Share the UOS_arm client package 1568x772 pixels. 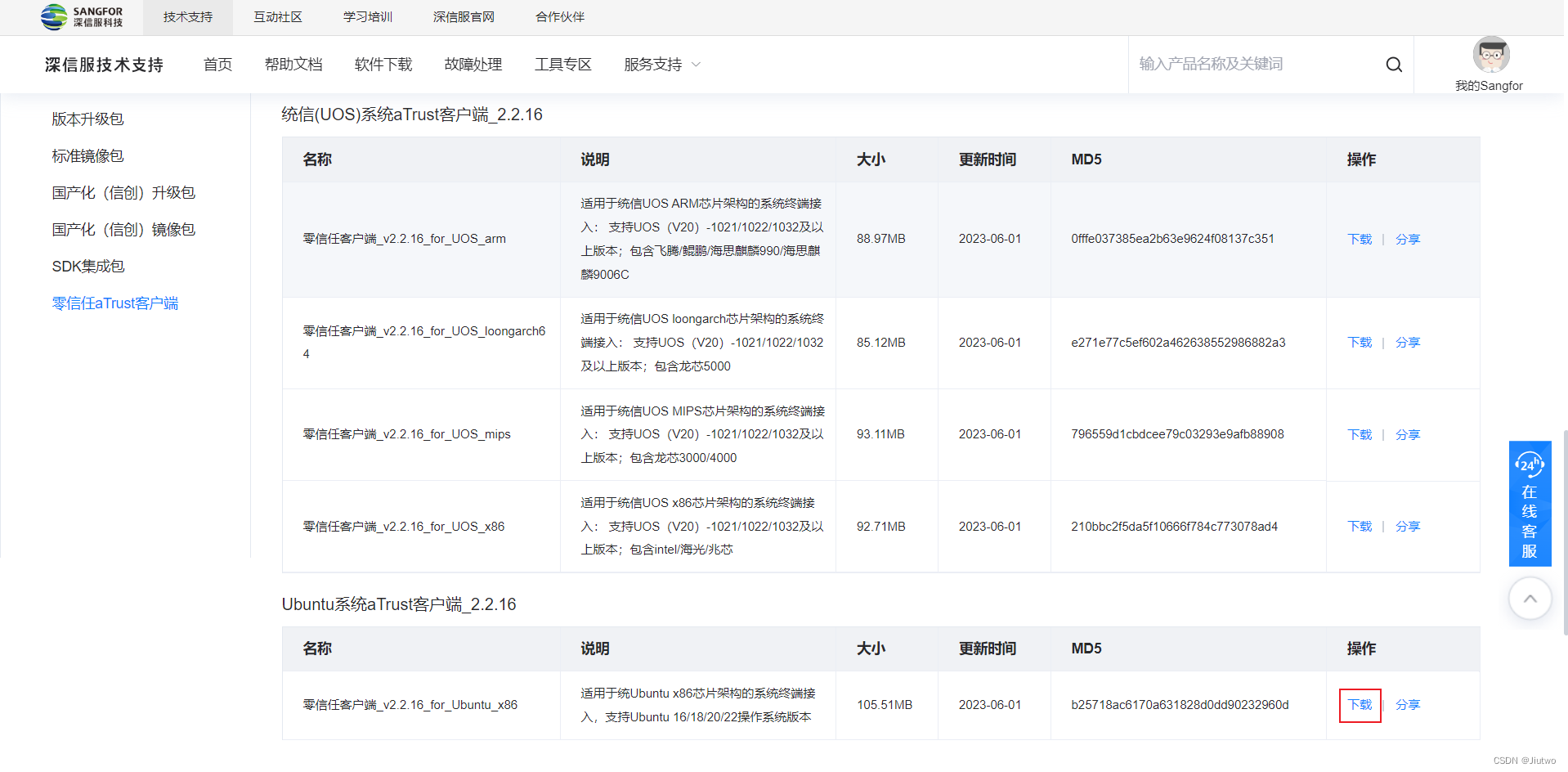1408,240
